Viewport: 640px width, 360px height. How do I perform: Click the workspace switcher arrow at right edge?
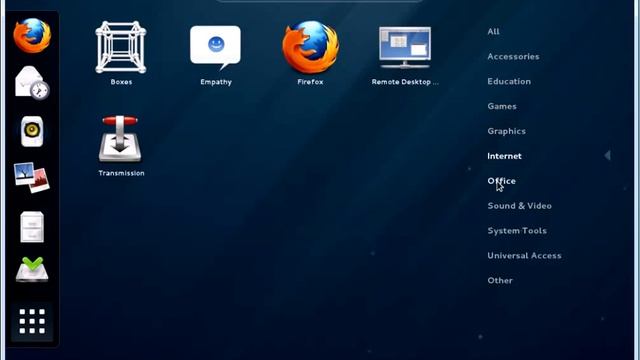(607, 156)
